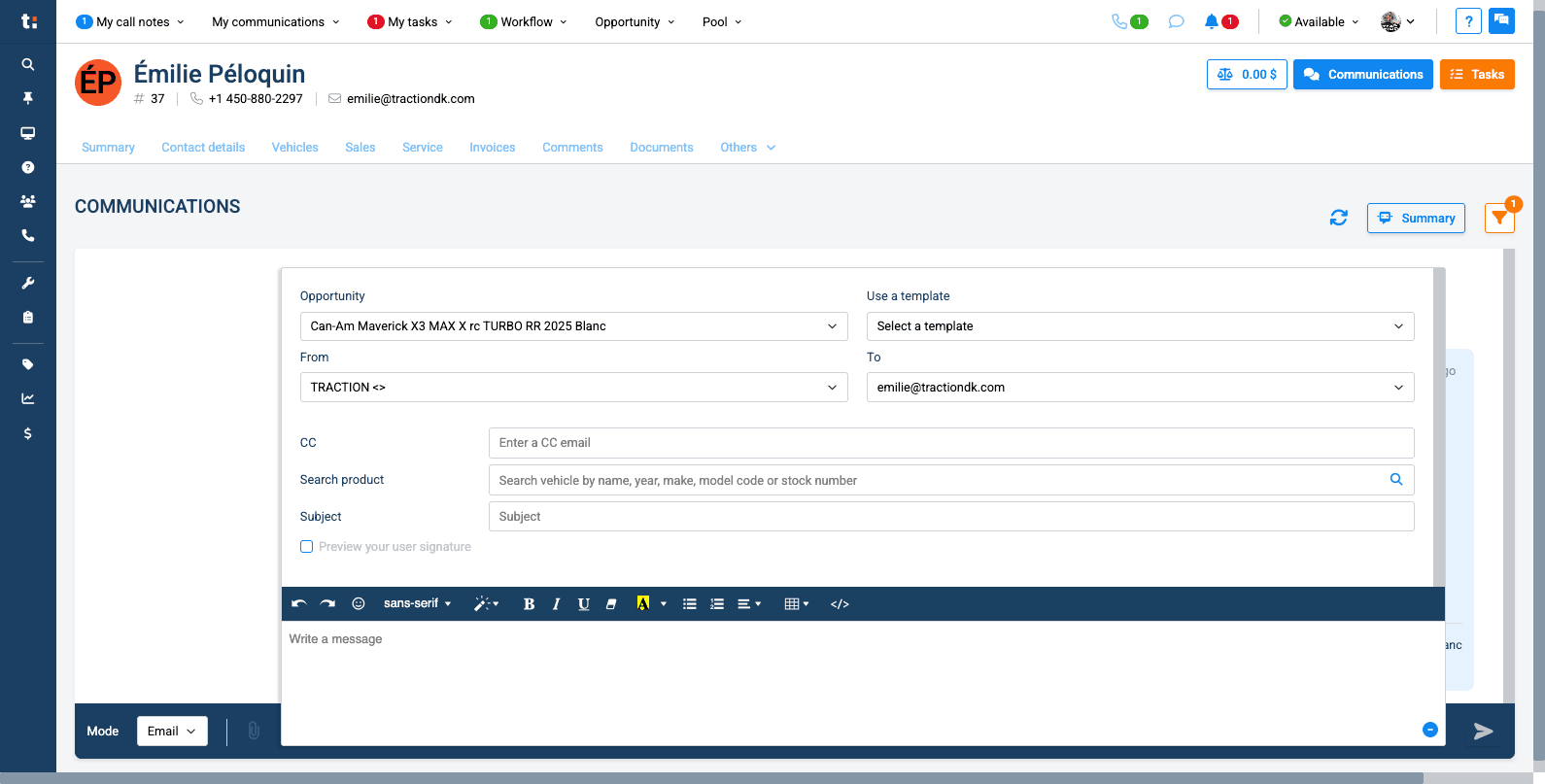Click the blue Communications button
The image size is (1545, 784).
click(x=1362, y=75)
